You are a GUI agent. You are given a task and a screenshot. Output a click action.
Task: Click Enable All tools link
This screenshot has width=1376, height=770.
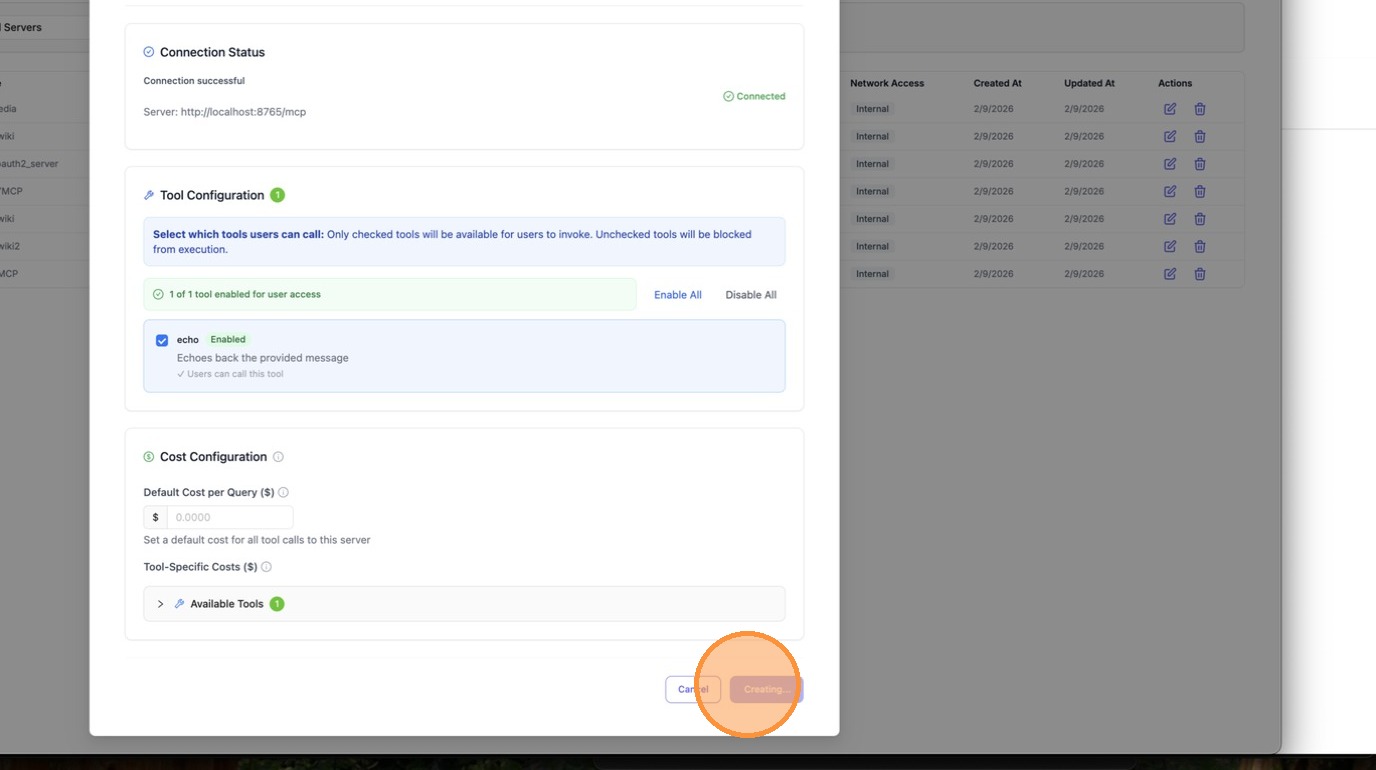pyautogui.click(x=678, y=295)
